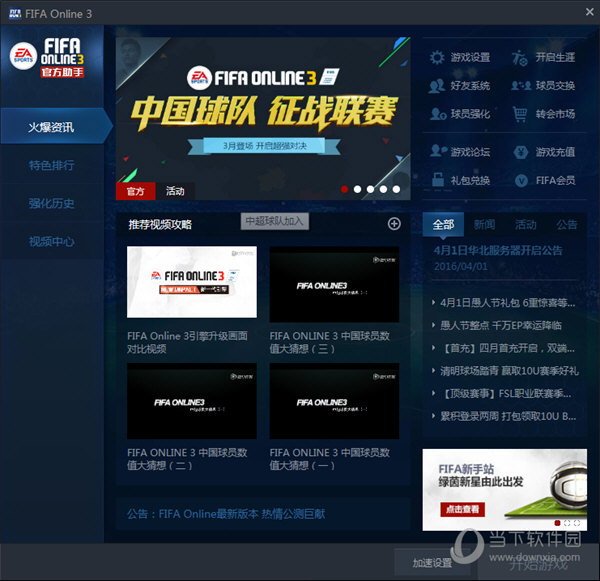Open news 愚人节整点 千万EP幸运降临
Viewport: 600px width, 581px height.
(501, 326)
